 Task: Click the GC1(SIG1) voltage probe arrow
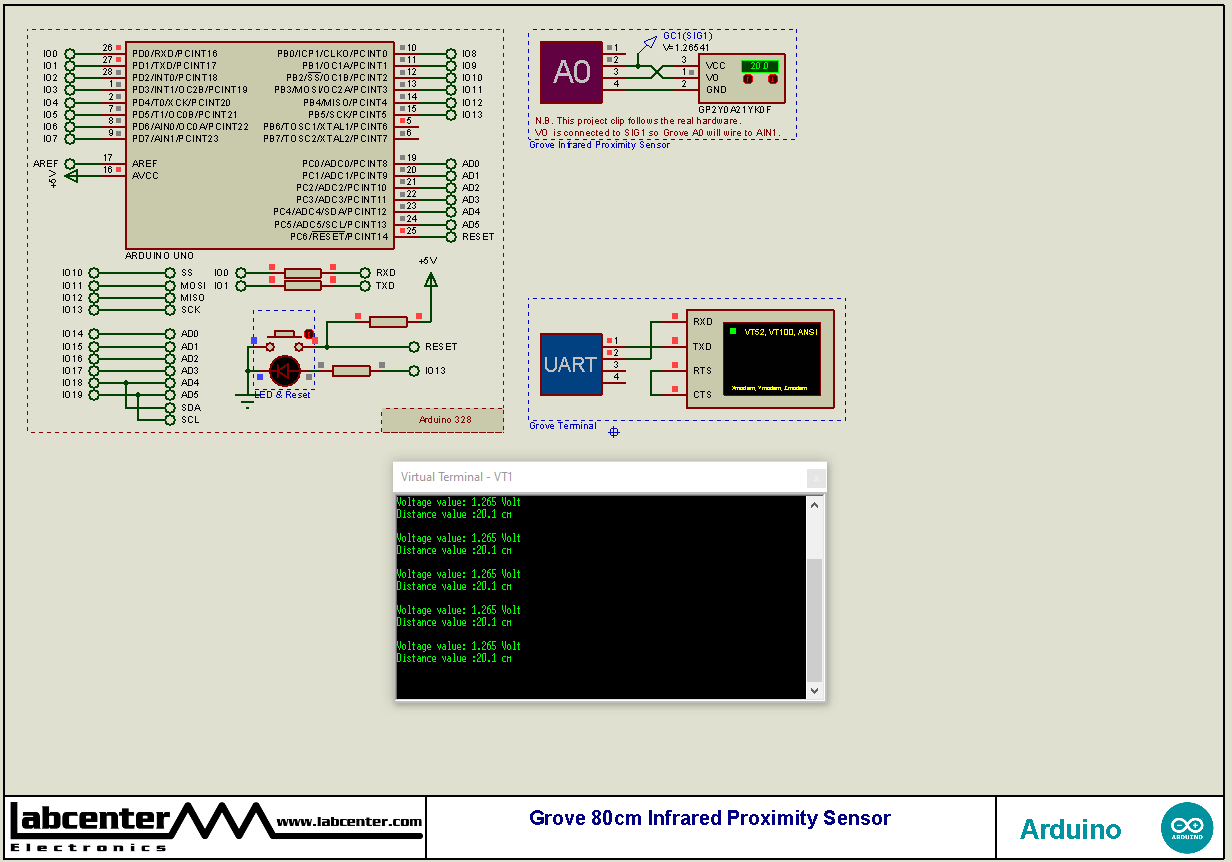point(650,44)
